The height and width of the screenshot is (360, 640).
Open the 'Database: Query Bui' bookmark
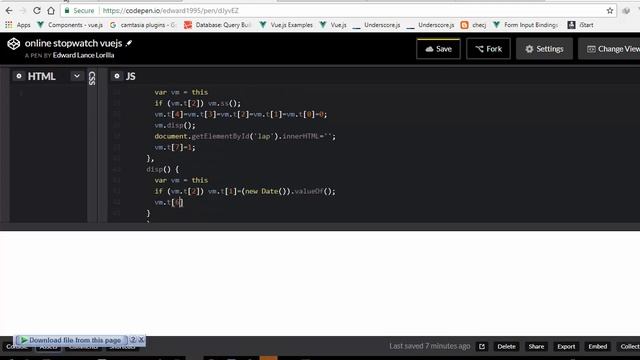(x=218, y=25)
